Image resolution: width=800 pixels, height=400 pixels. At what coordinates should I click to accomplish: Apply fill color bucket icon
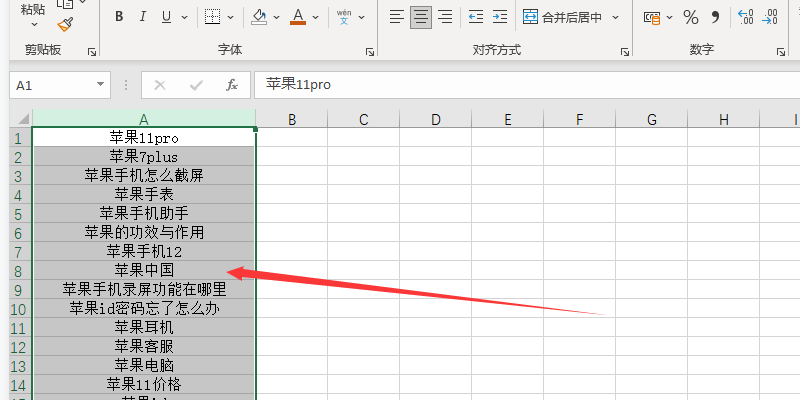point(260,17)
